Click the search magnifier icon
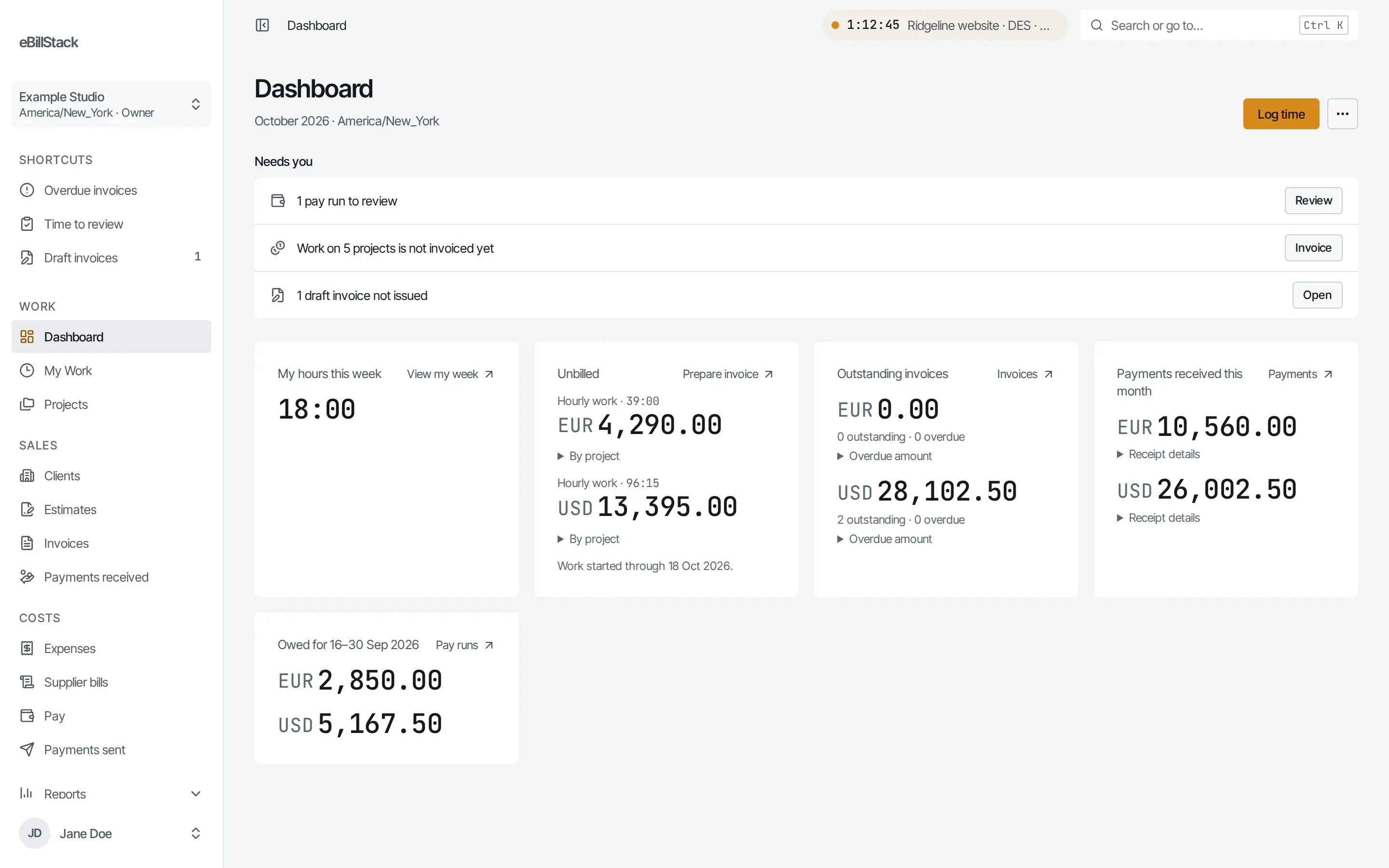 (x=1096, y=25)
